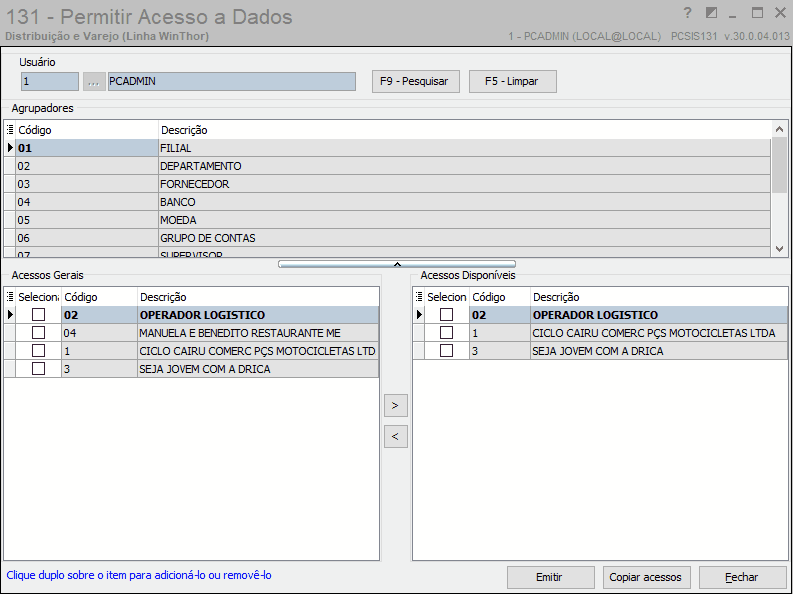Move selected access left with < button
The height and width of the screenshot is (594, 793).
pyautogui.click(x=395, y=436)
